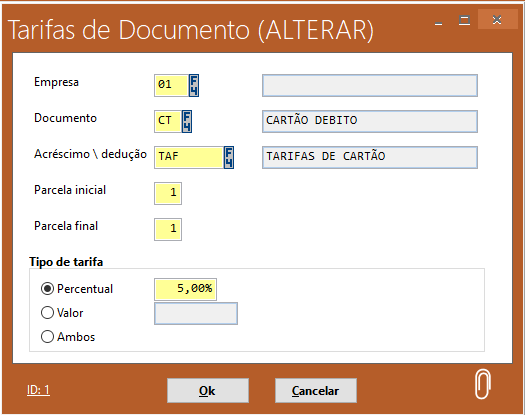Click the TARIFAS DE CARTÃO description field
Viewport: 525px width, 415px height.
pos(370,157)
